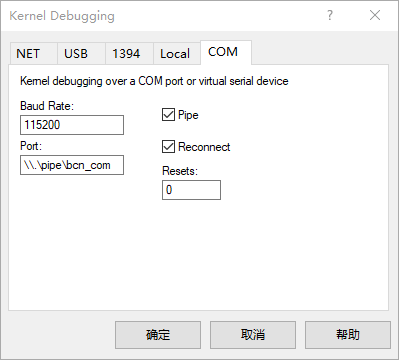This screenshot has height=360, width=399.
Task: Click the "Resets:" label text
Action: (x=180, y=171)
